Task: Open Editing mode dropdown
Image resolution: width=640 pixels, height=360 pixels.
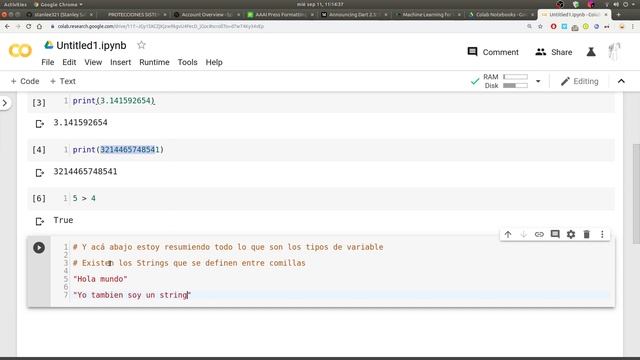Action: click(x=580, y=81)
